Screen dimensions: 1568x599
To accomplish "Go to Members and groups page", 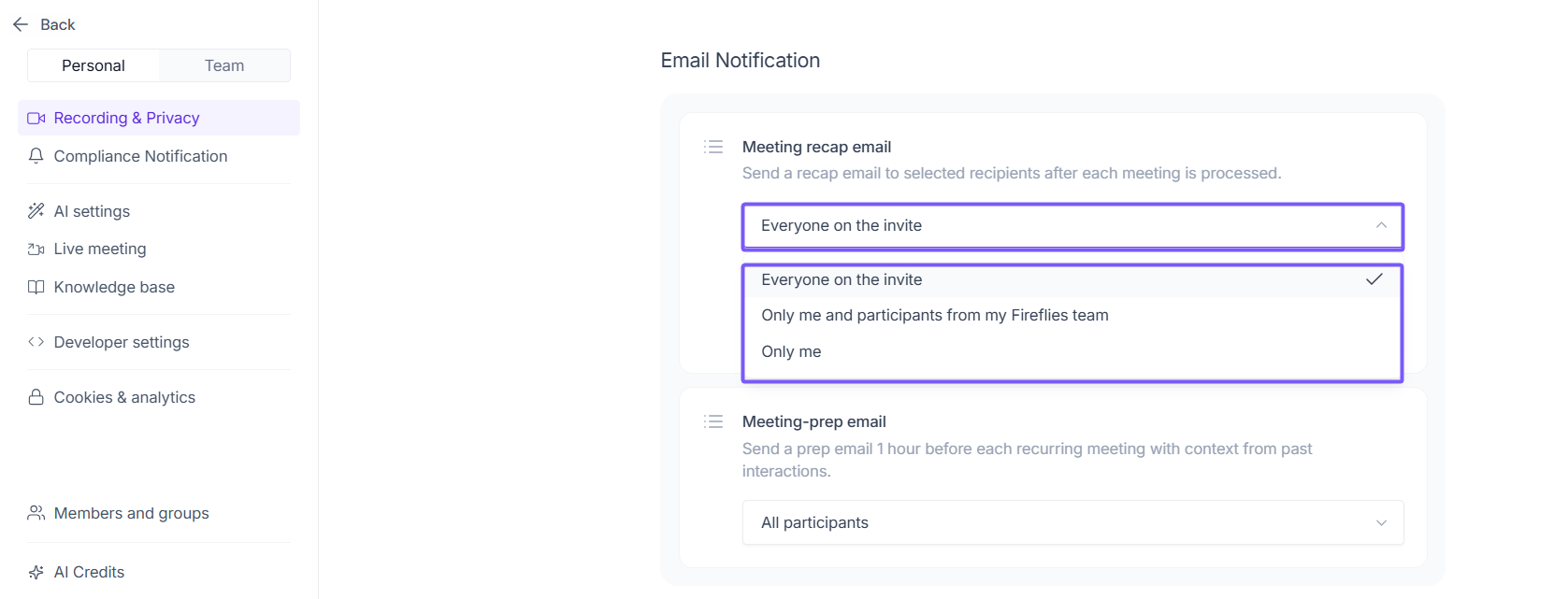I will tap(131, 513).
